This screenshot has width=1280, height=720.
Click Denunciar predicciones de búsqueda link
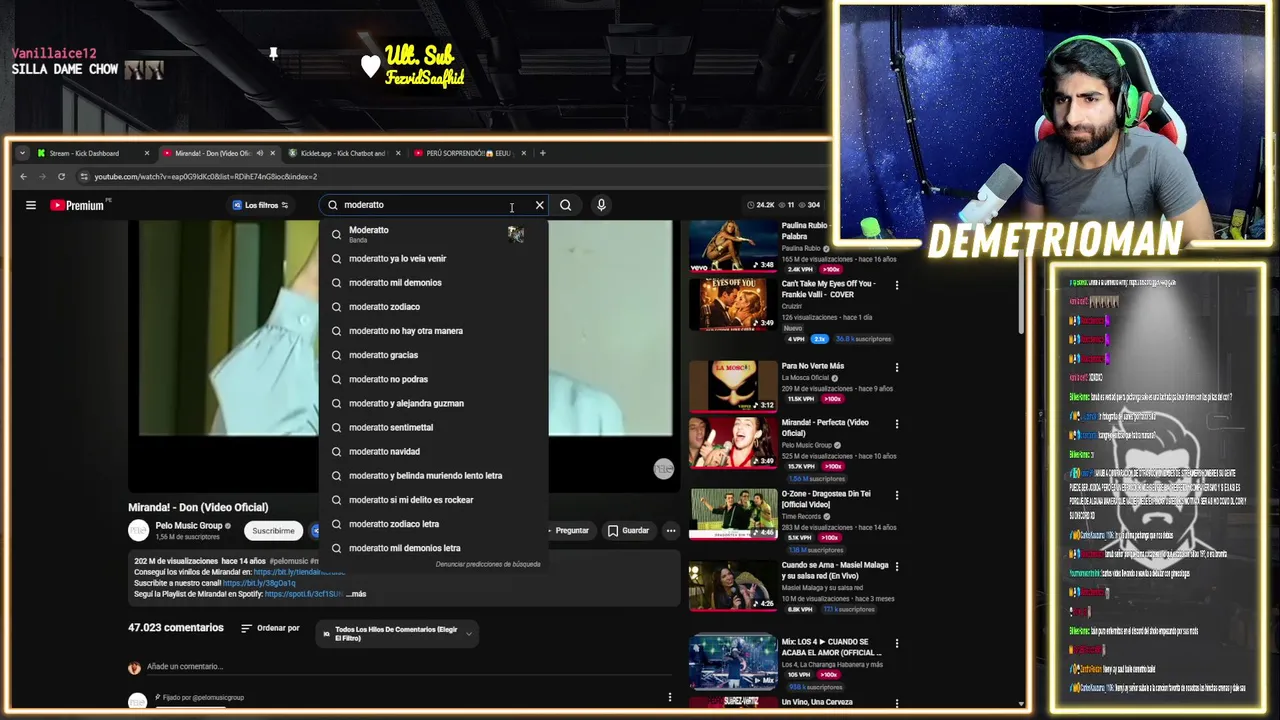click(x=488, y=564)
